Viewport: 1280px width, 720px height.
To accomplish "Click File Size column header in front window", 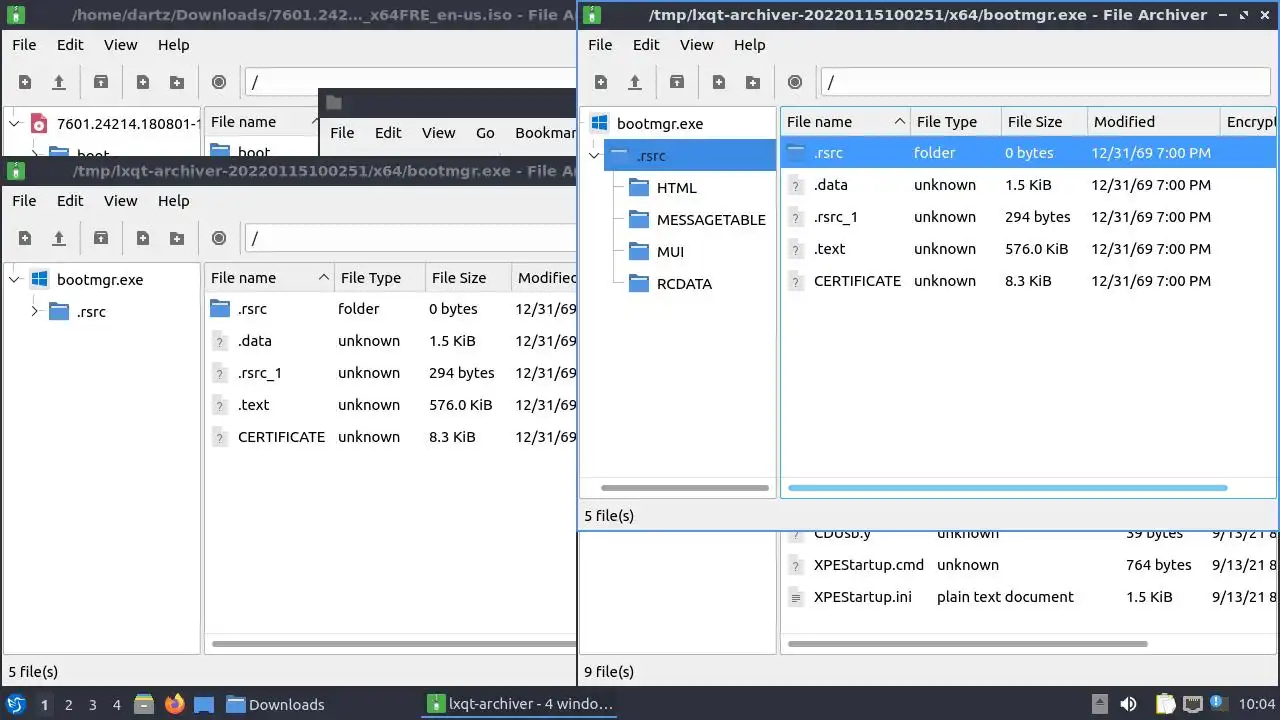I will (1044, 122).
